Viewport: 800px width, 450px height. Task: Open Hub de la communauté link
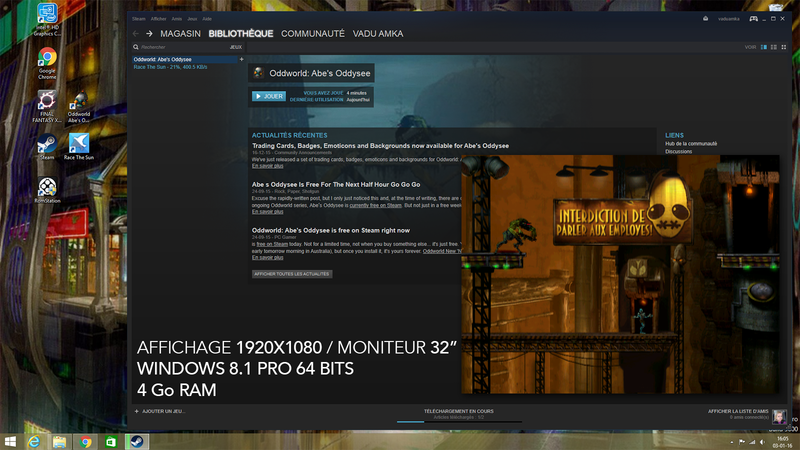[691, 144]
